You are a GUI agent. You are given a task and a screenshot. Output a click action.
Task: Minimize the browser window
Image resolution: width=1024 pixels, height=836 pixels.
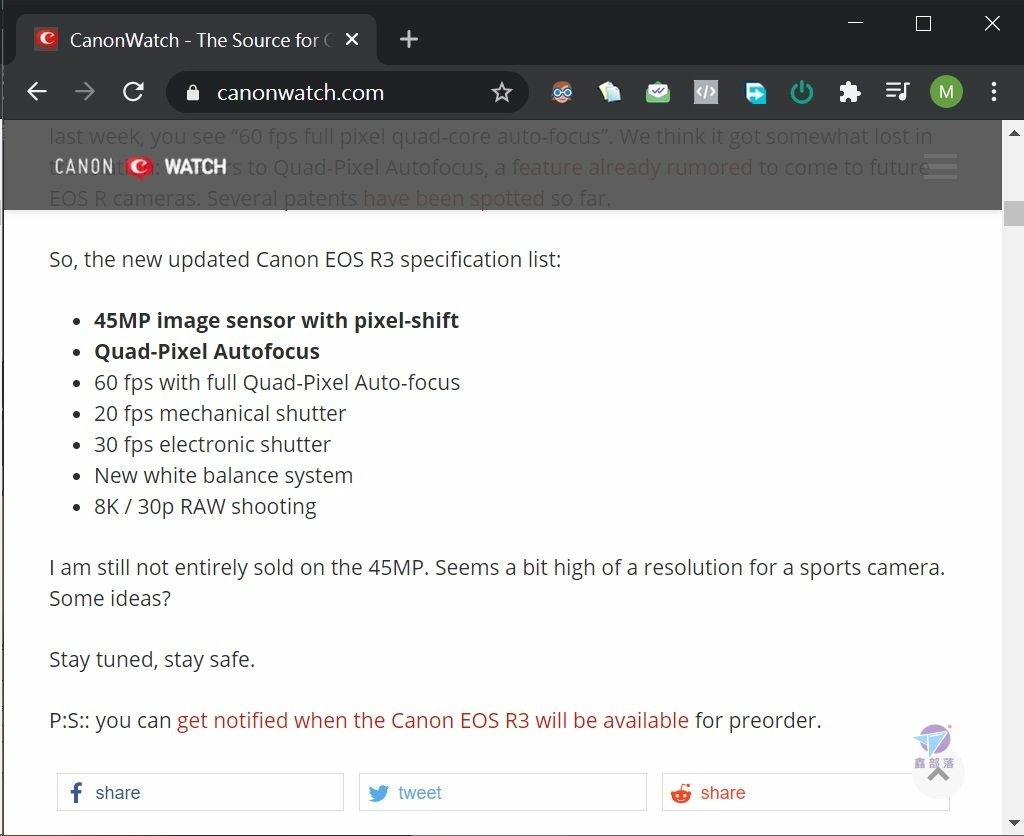(856, 24)
